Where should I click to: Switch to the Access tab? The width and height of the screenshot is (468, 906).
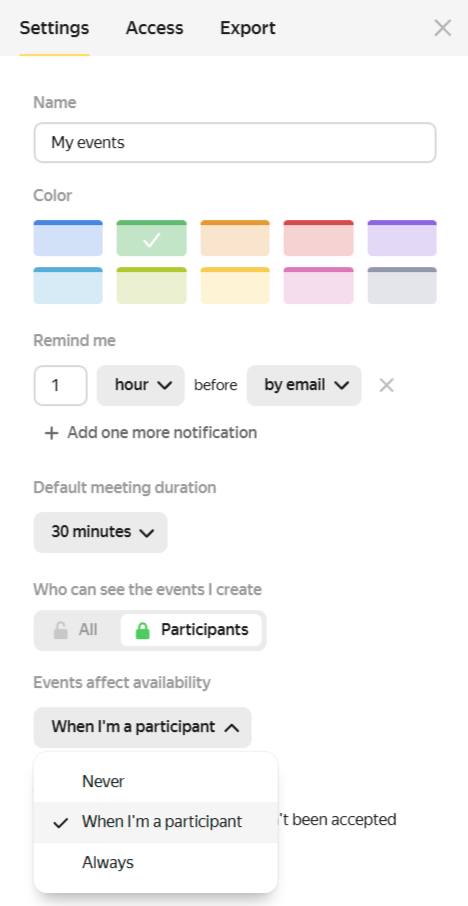[154, 28]
